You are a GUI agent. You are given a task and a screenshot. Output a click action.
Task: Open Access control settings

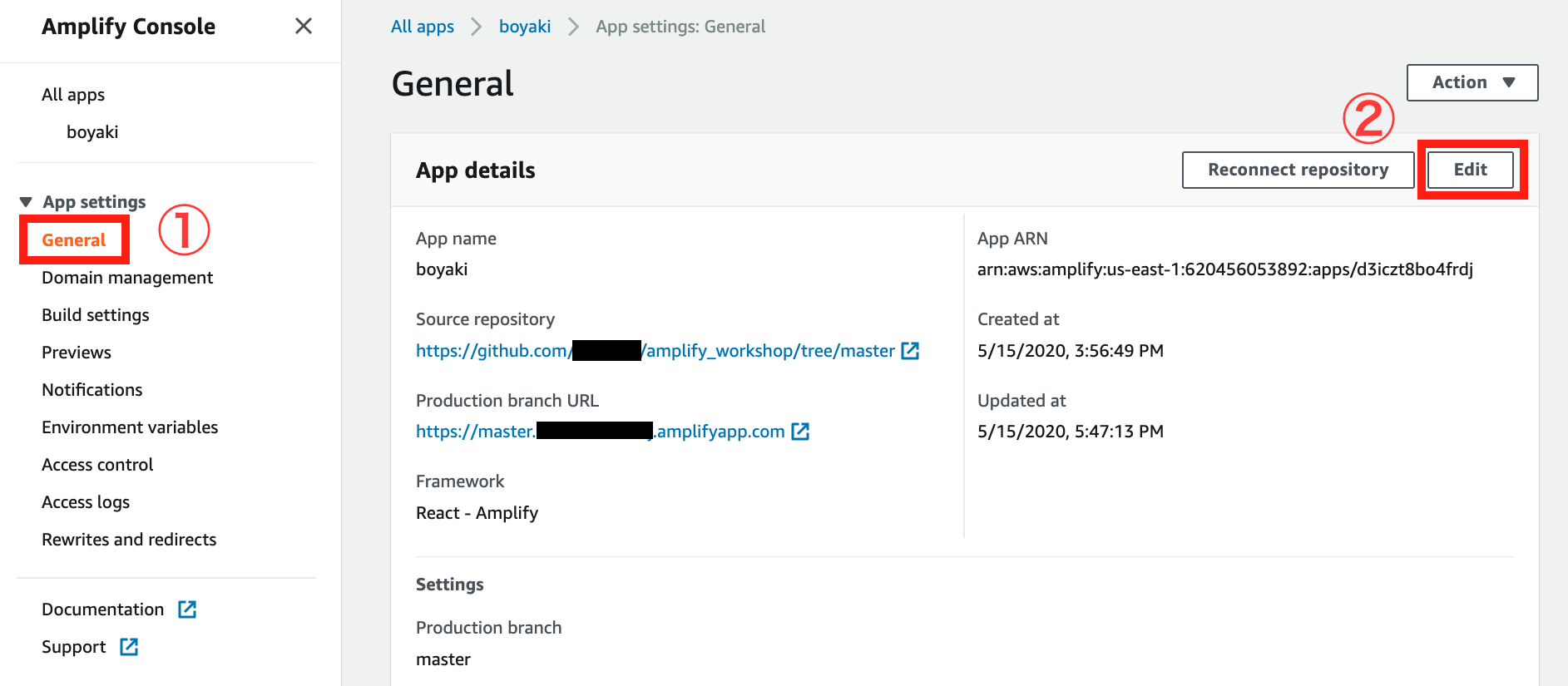tap(97, 465)
